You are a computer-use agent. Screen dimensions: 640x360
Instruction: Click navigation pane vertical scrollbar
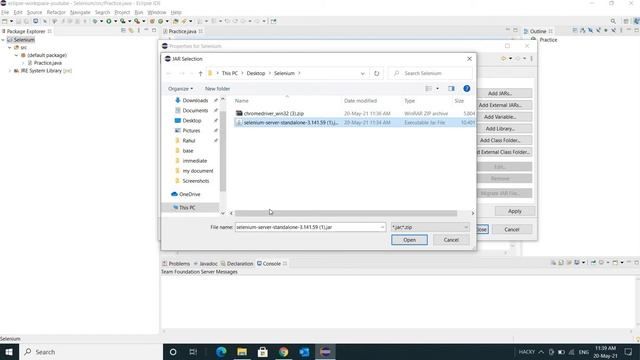[223, 151]
